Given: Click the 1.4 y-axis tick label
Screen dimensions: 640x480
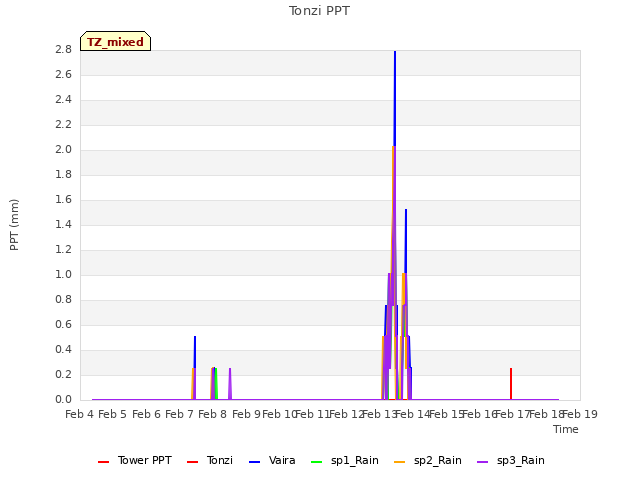Looking at the screenshot, I should tap(63, 224).
